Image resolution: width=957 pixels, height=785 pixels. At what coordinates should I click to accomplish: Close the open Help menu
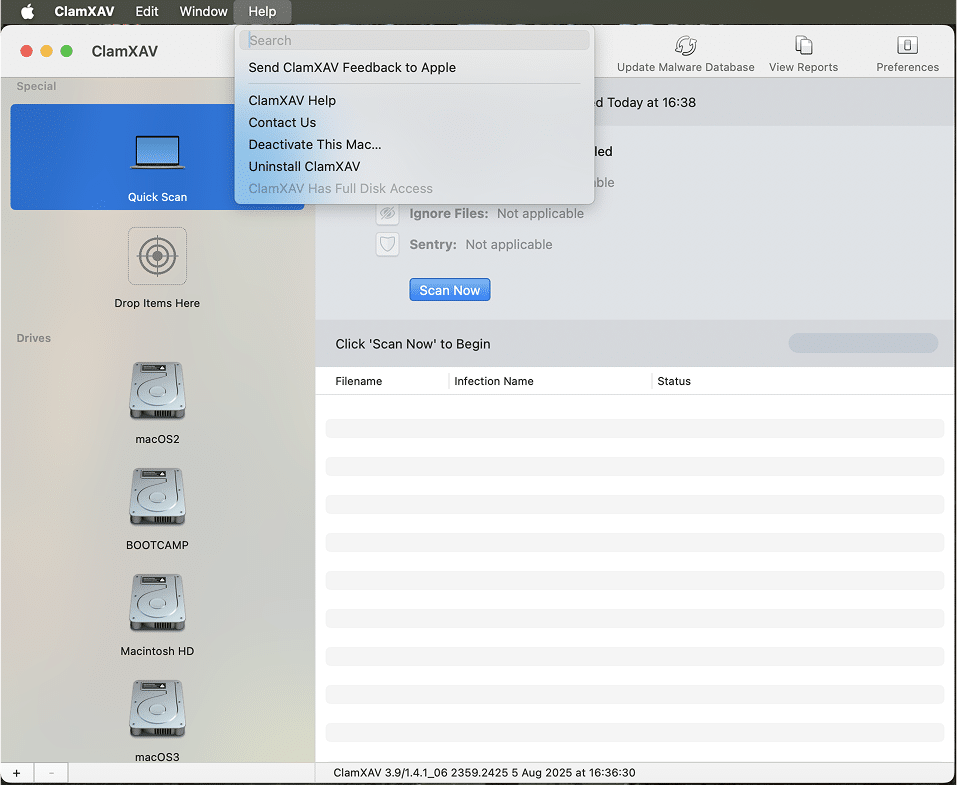click(x=262, y=12)
